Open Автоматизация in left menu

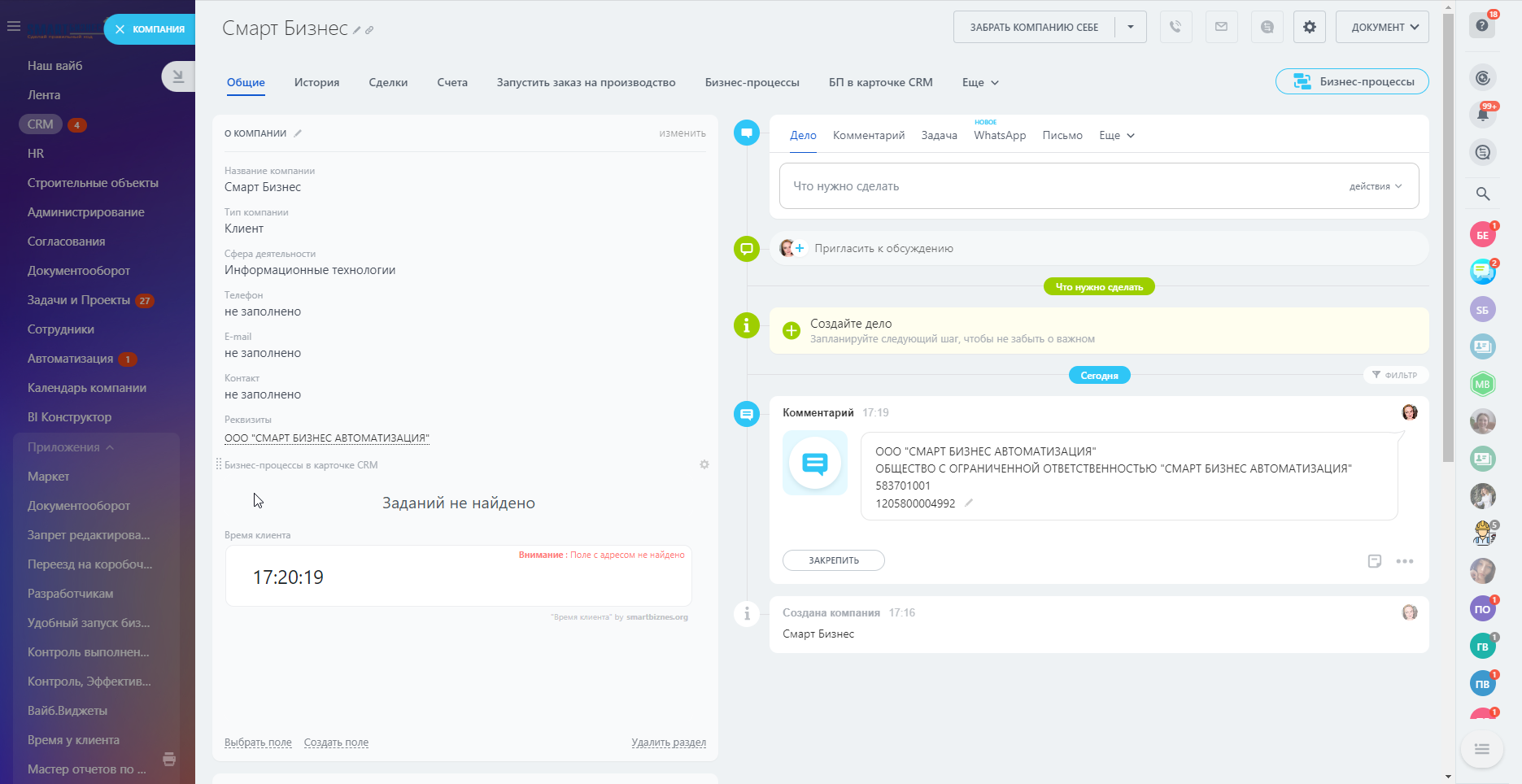(71, 359)
